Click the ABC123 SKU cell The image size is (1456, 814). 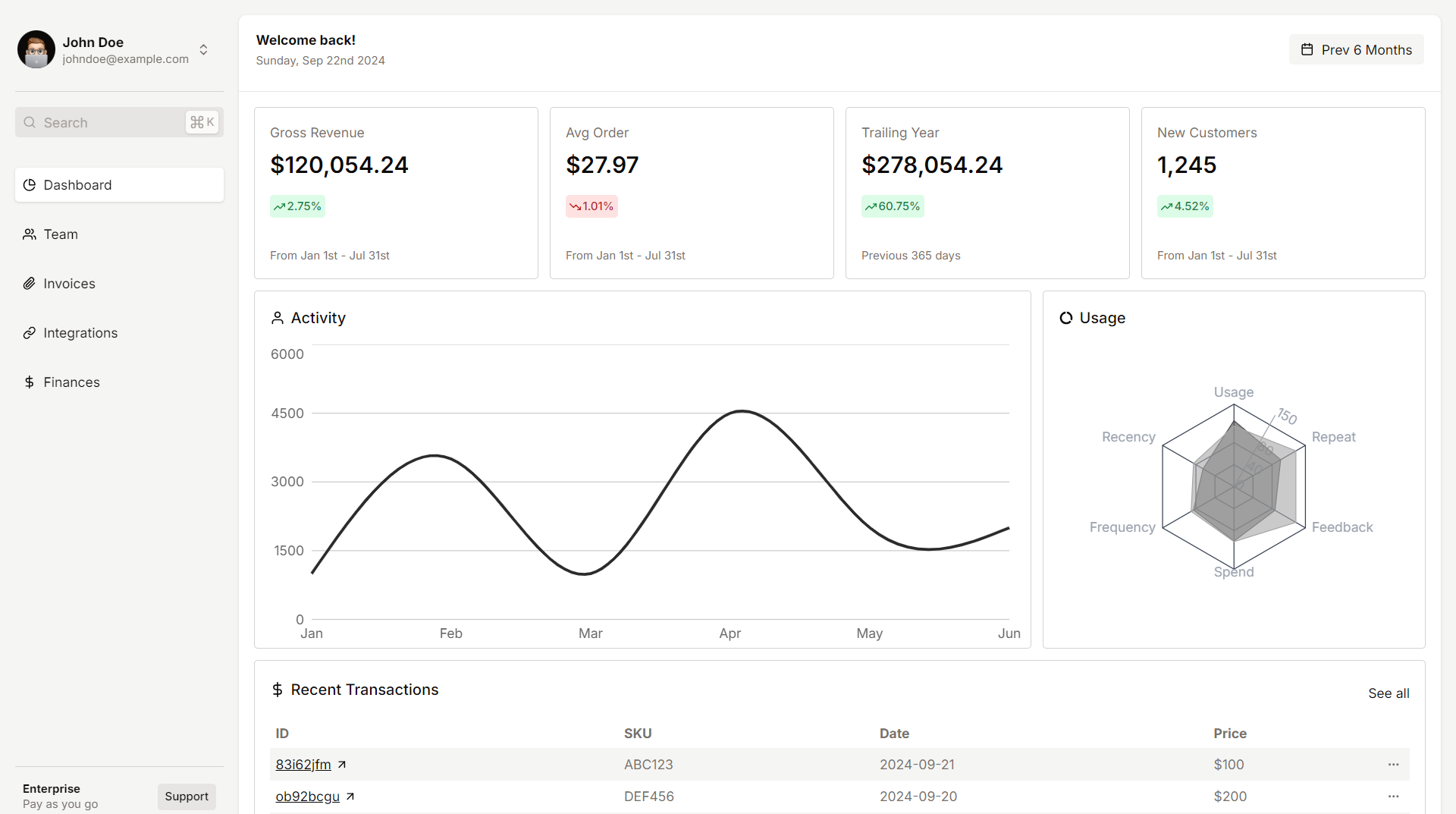point(648,765)
